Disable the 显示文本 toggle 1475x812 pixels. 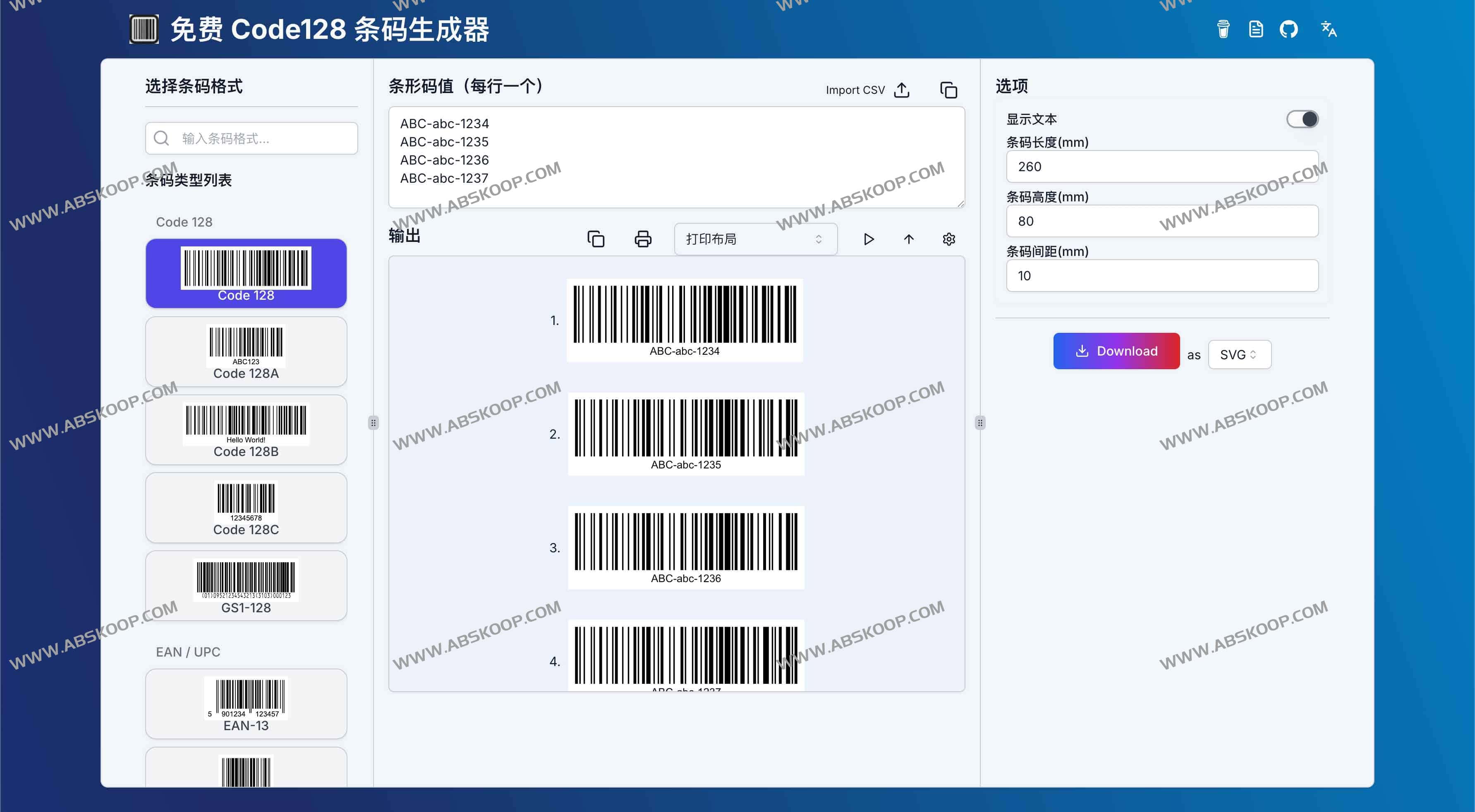coord(1303,119)
